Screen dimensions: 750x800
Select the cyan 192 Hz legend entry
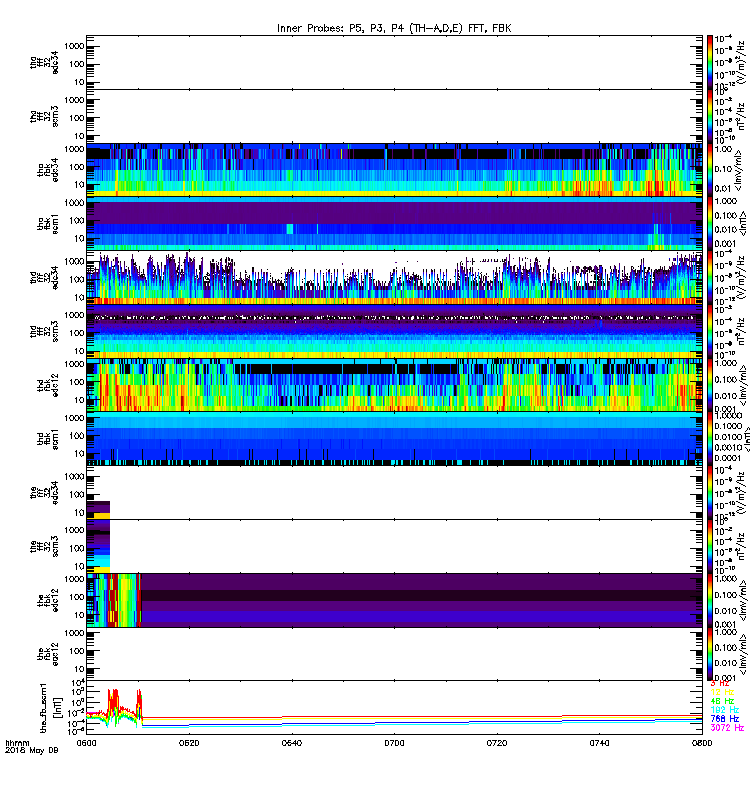tap(724, 710)
